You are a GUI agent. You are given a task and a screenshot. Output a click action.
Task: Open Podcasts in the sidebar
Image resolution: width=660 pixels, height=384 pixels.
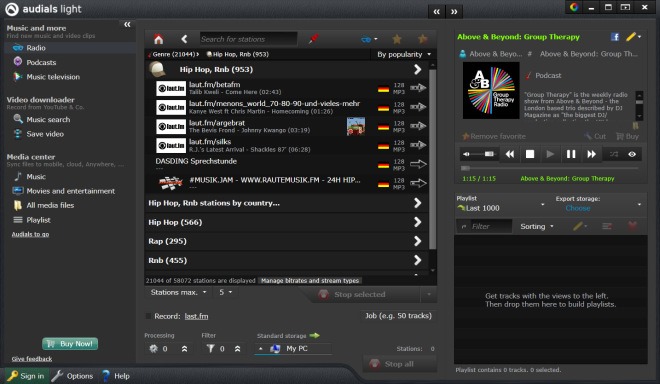(x=41, y=62)
